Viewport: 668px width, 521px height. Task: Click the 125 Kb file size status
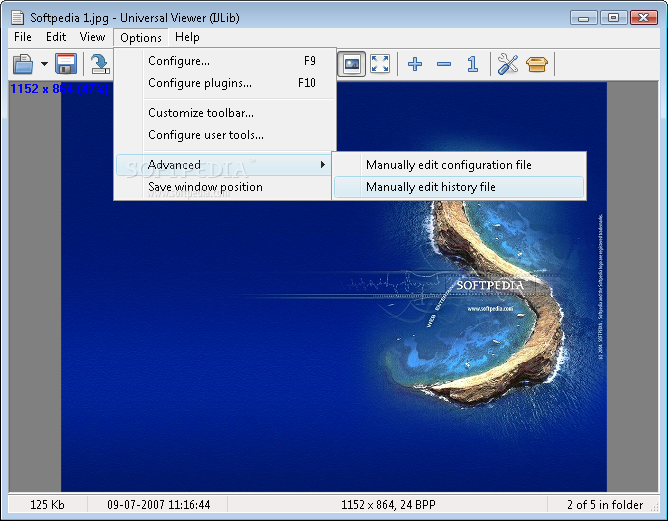[x=47, y=505]
